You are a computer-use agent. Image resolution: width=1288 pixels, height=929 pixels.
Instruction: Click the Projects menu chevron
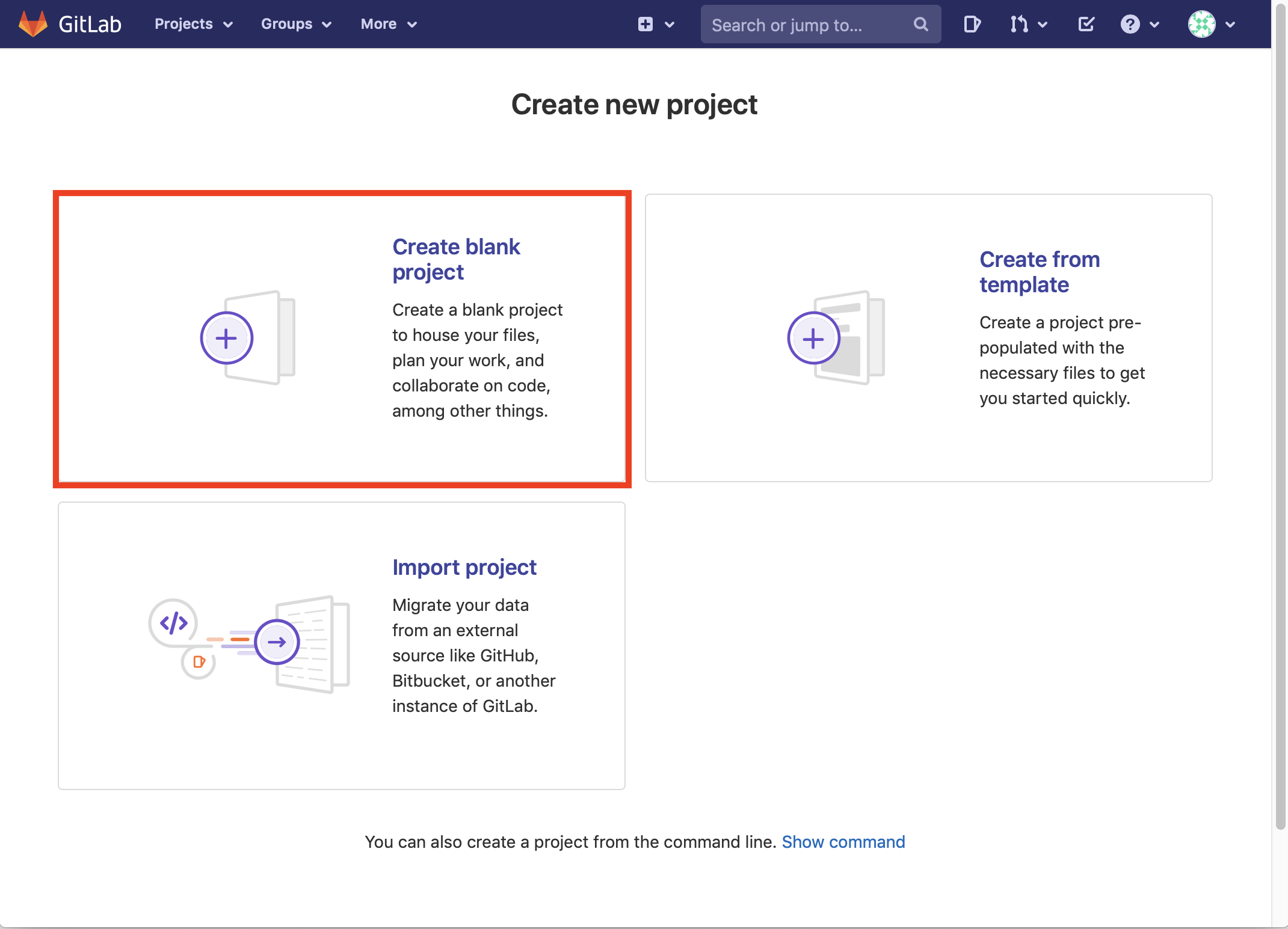(228, 25)
